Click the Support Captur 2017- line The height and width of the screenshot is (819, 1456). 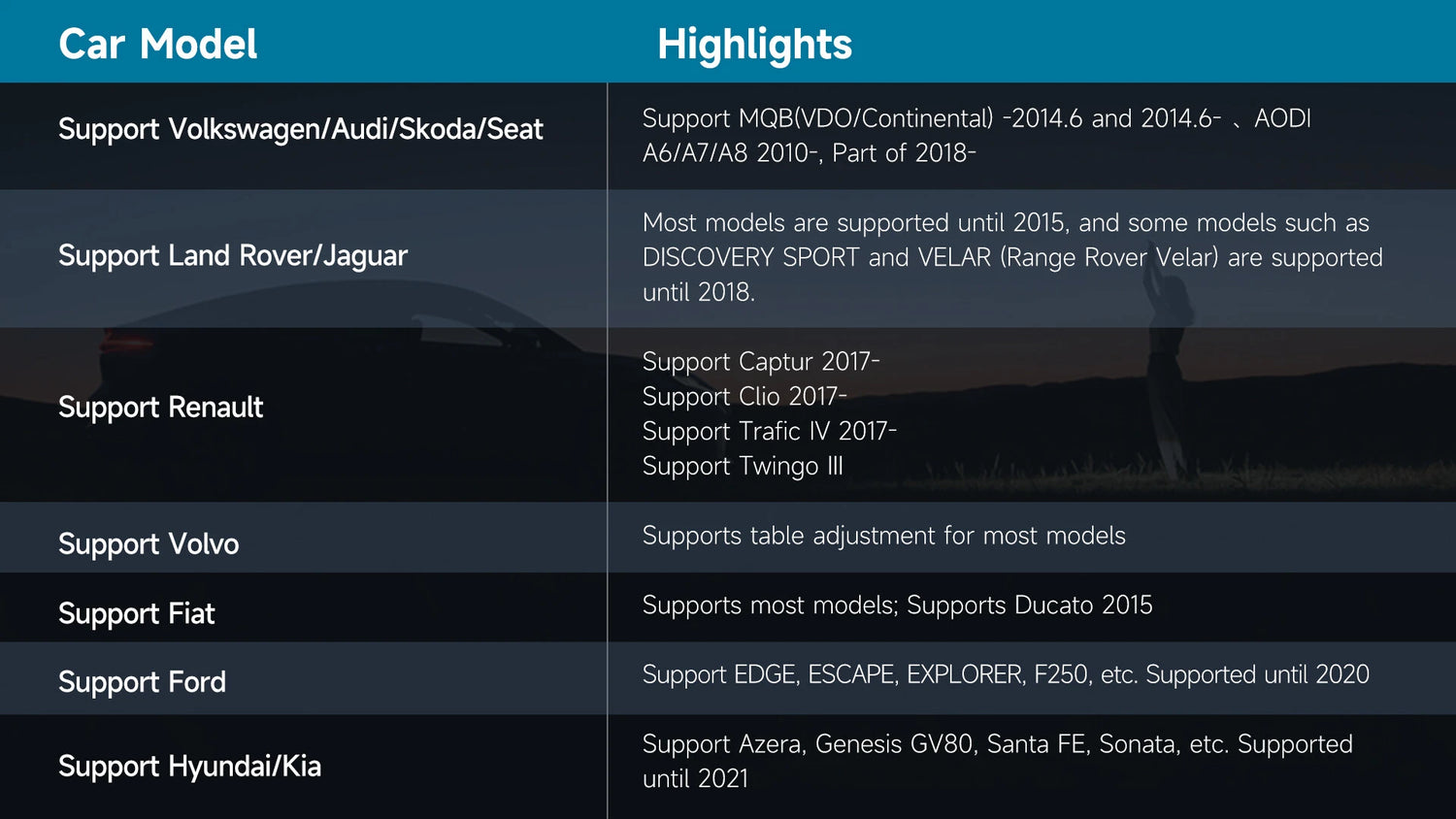pyautogui.click(x=761, y=361)
